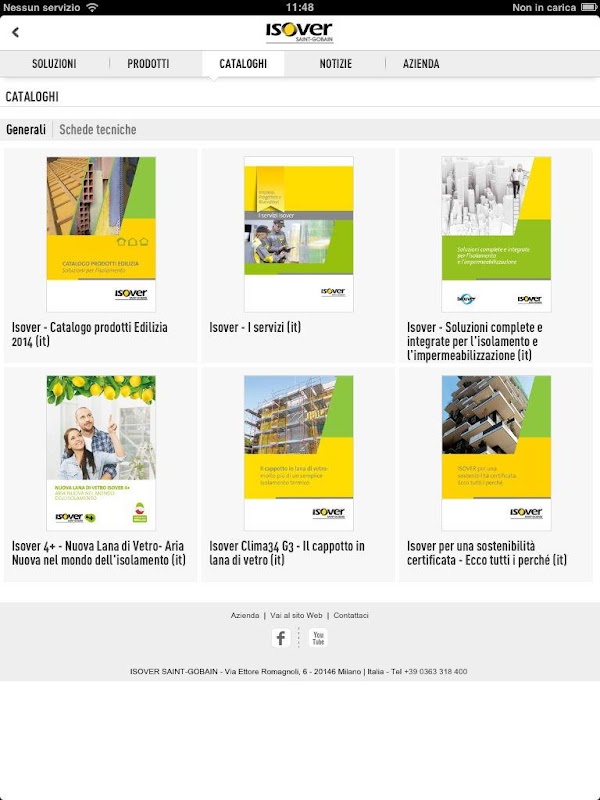Click title 'Isover - Catalogo prodotti Edilizia 2014 (it)'
Screen dimensions: 600x800
[90, 334]
